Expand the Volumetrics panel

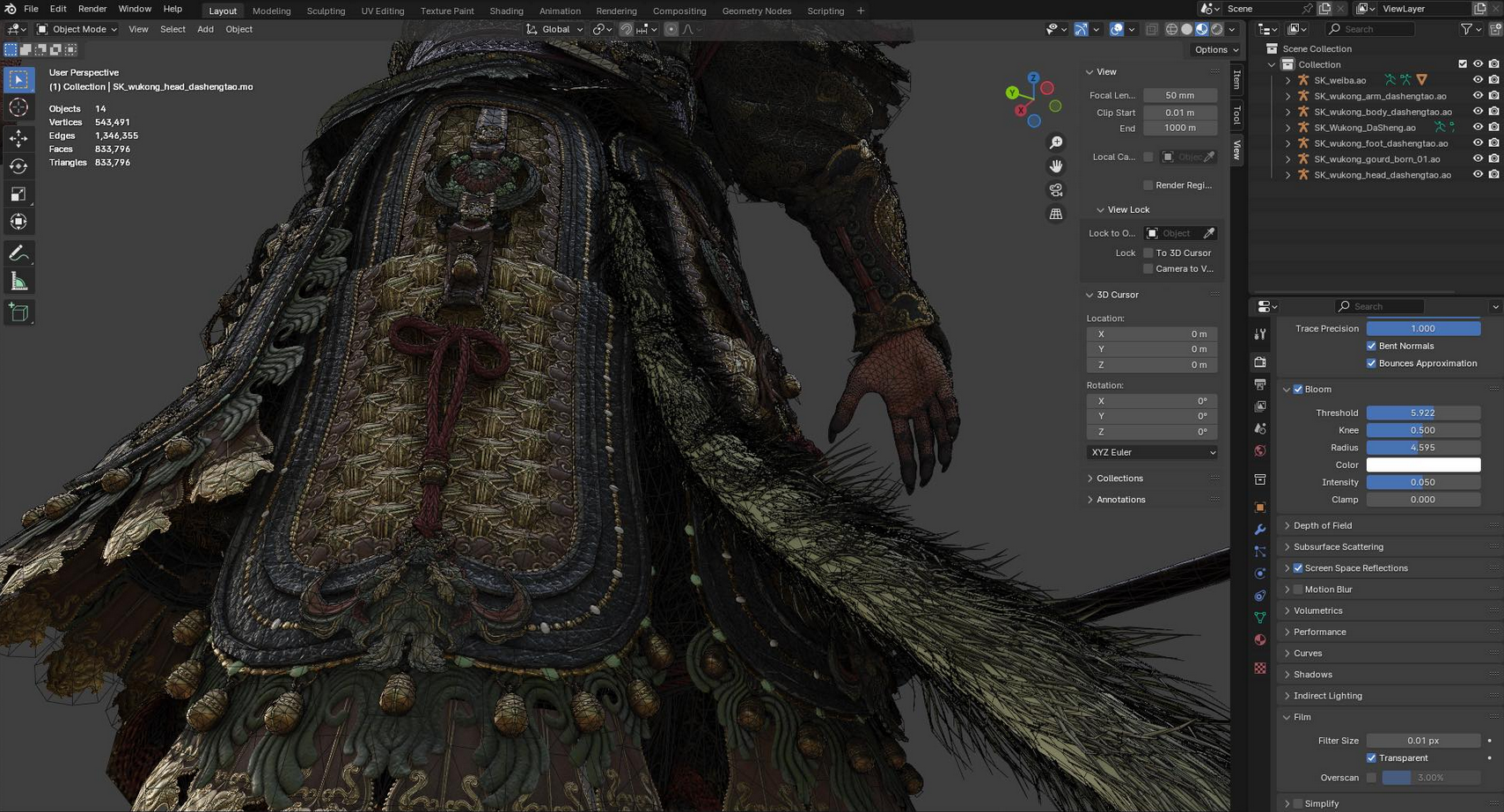(x=1317, y=611)
